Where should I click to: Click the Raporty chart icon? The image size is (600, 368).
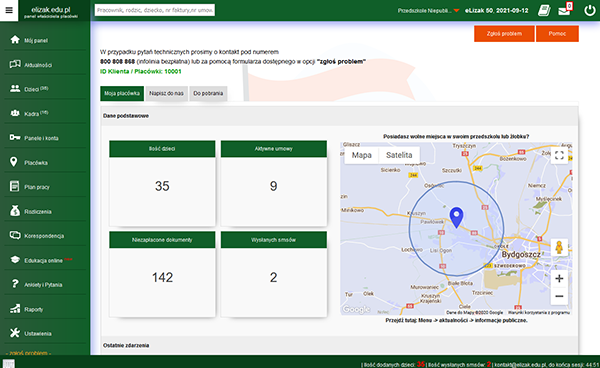coord(15,309)
